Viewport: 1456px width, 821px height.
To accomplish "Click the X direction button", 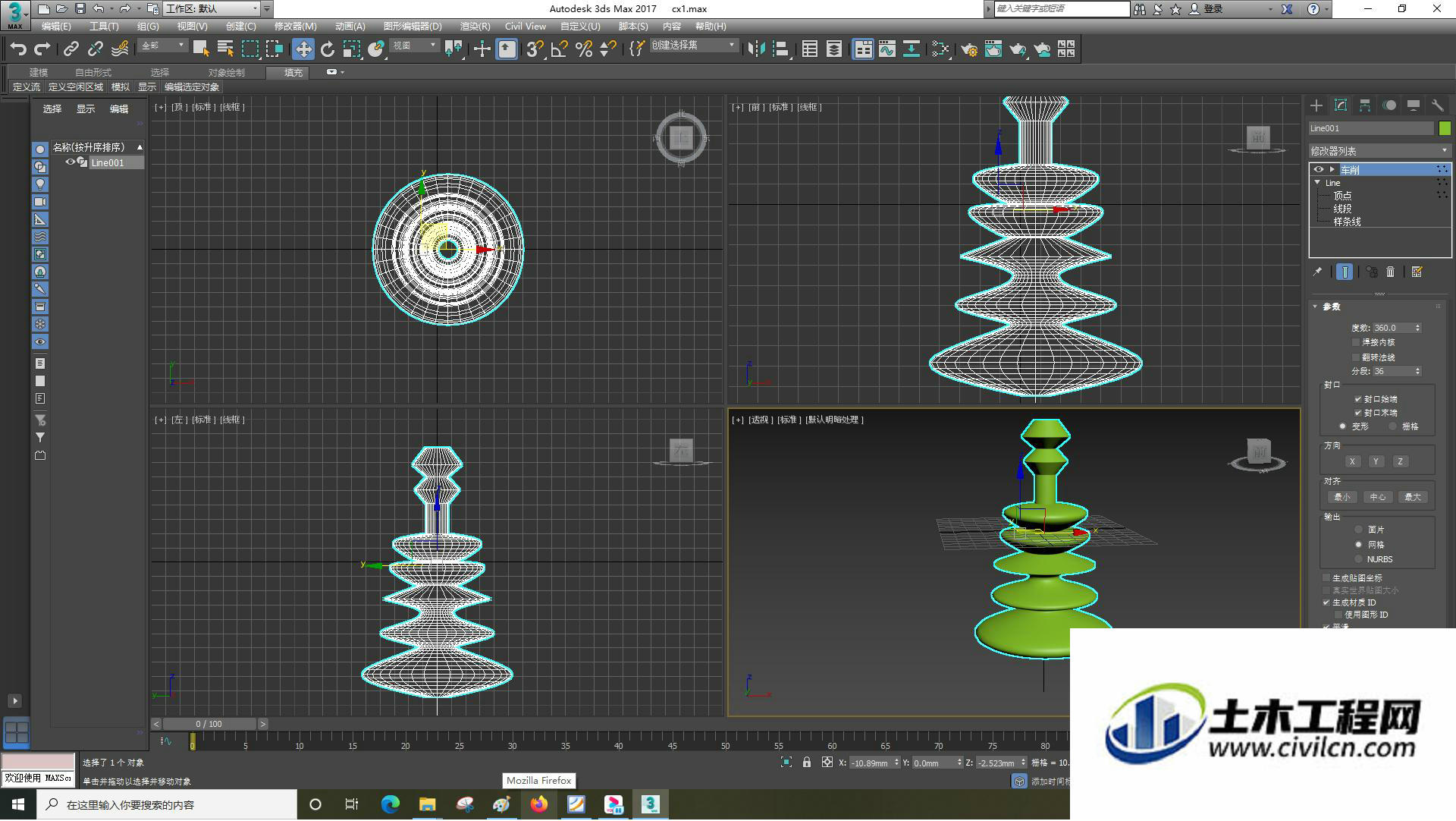I will [x=1352, y=461].
